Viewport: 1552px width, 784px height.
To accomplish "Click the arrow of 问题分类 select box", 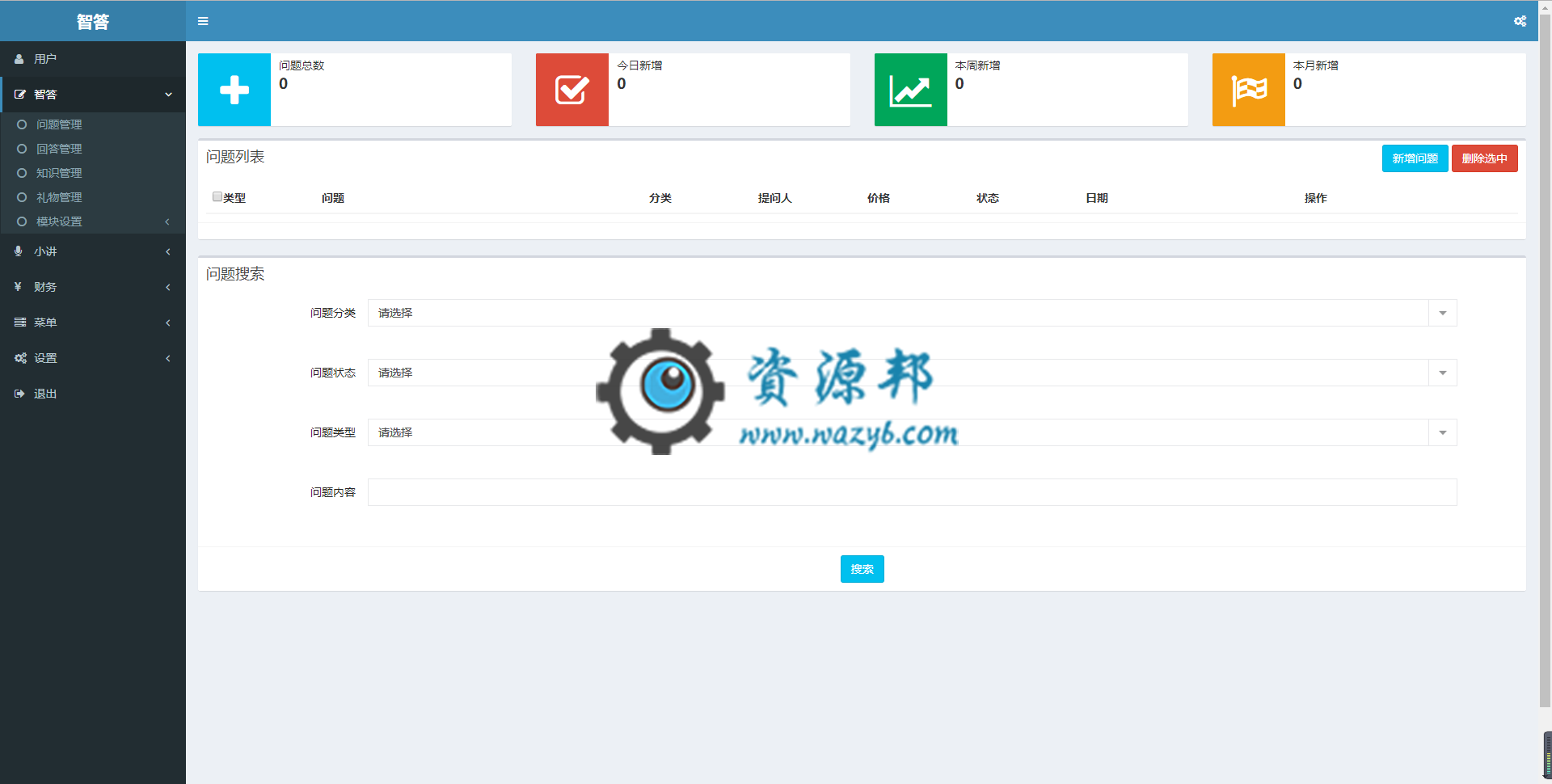I will (x=1443, y=313).
